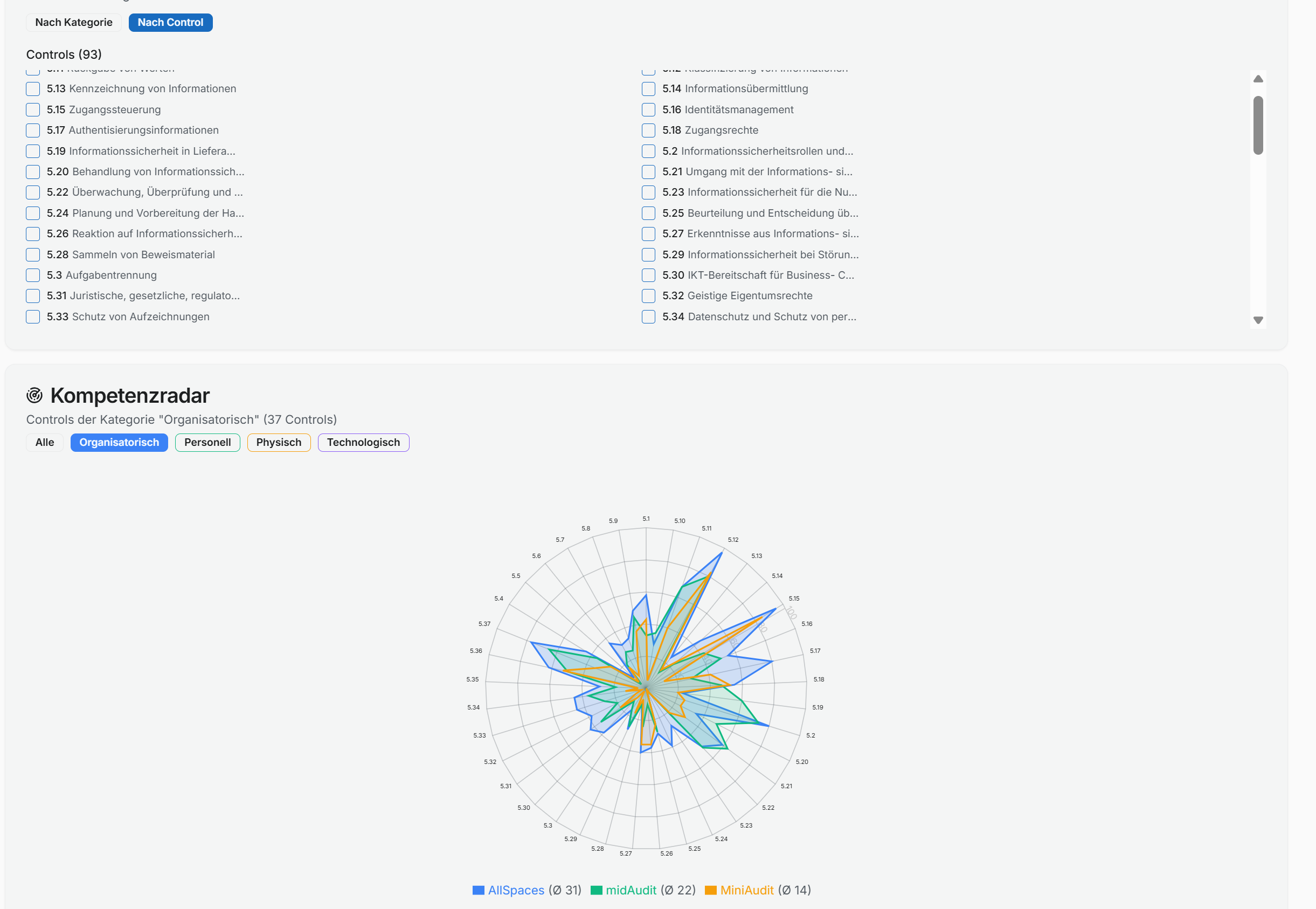Select Organisatorisch category filter
1316x909 pixels.
pyautogui.click(x=119, y=443)
